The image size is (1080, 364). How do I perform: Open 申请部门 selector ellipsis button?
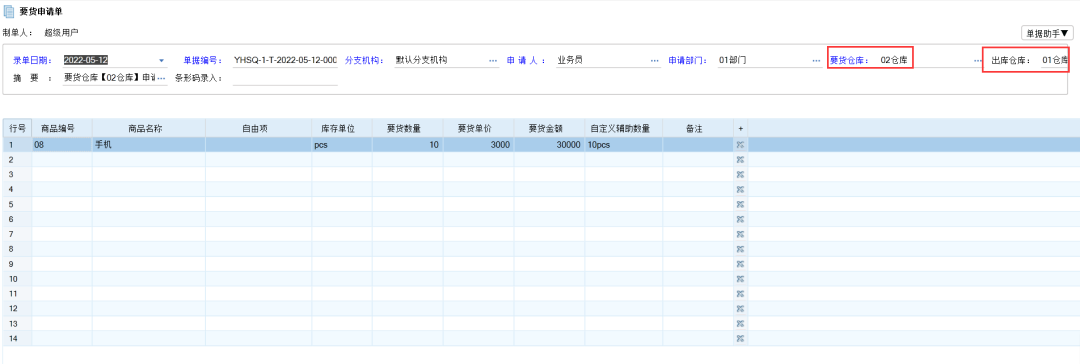816,61
